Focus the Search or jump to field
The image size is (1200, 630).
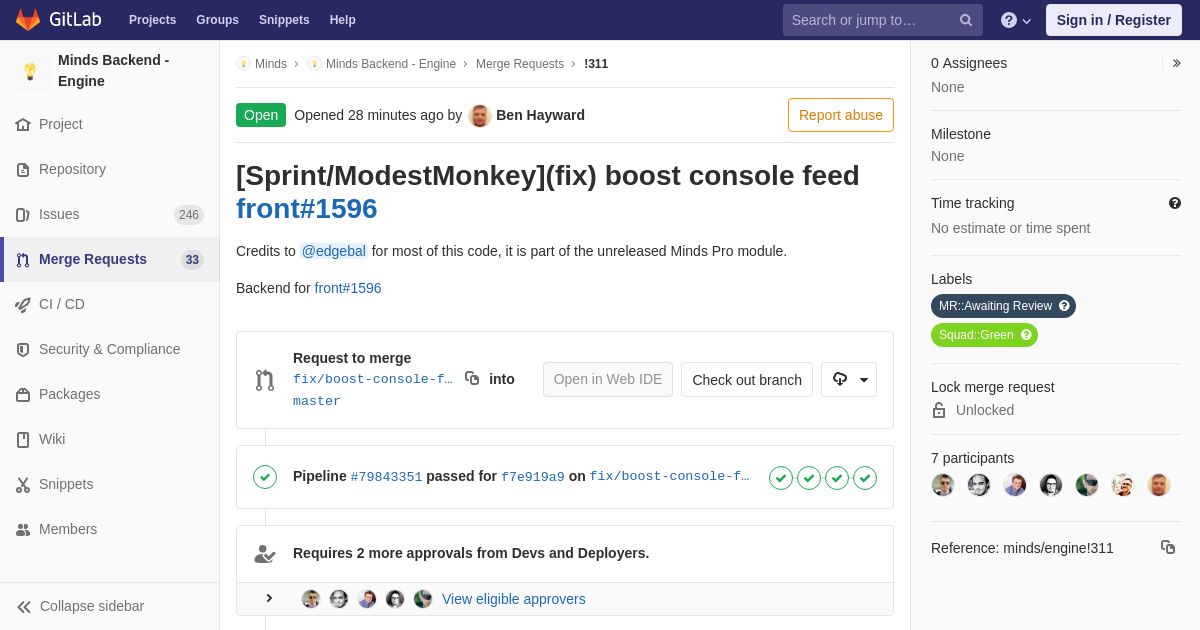(x=883, y=20)
